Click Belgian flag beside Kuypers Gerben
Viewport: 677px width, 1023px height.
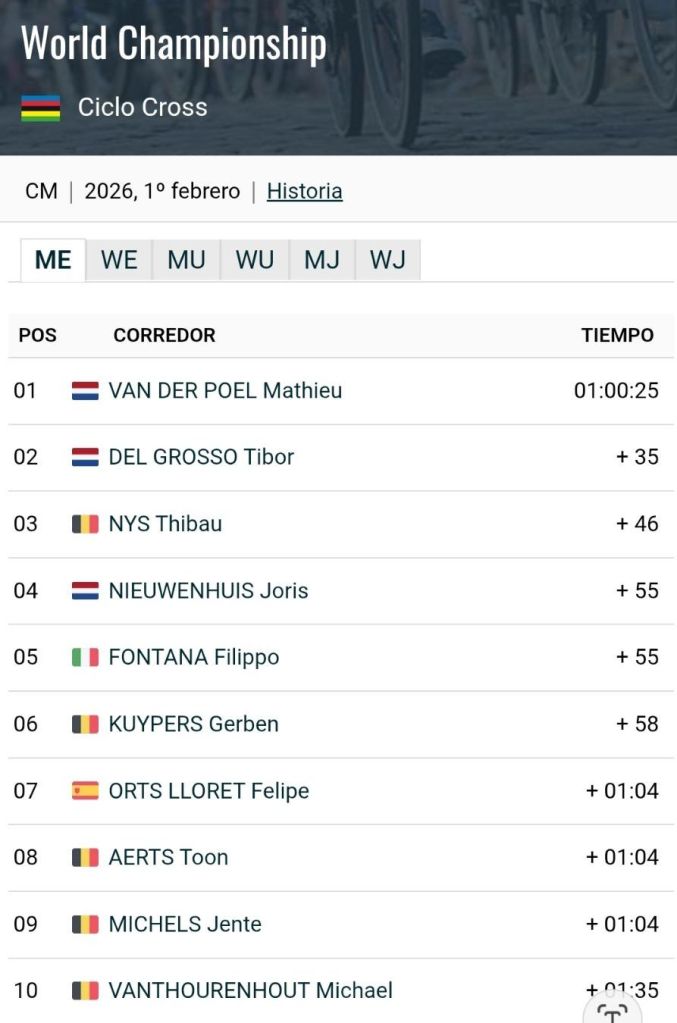85,724
